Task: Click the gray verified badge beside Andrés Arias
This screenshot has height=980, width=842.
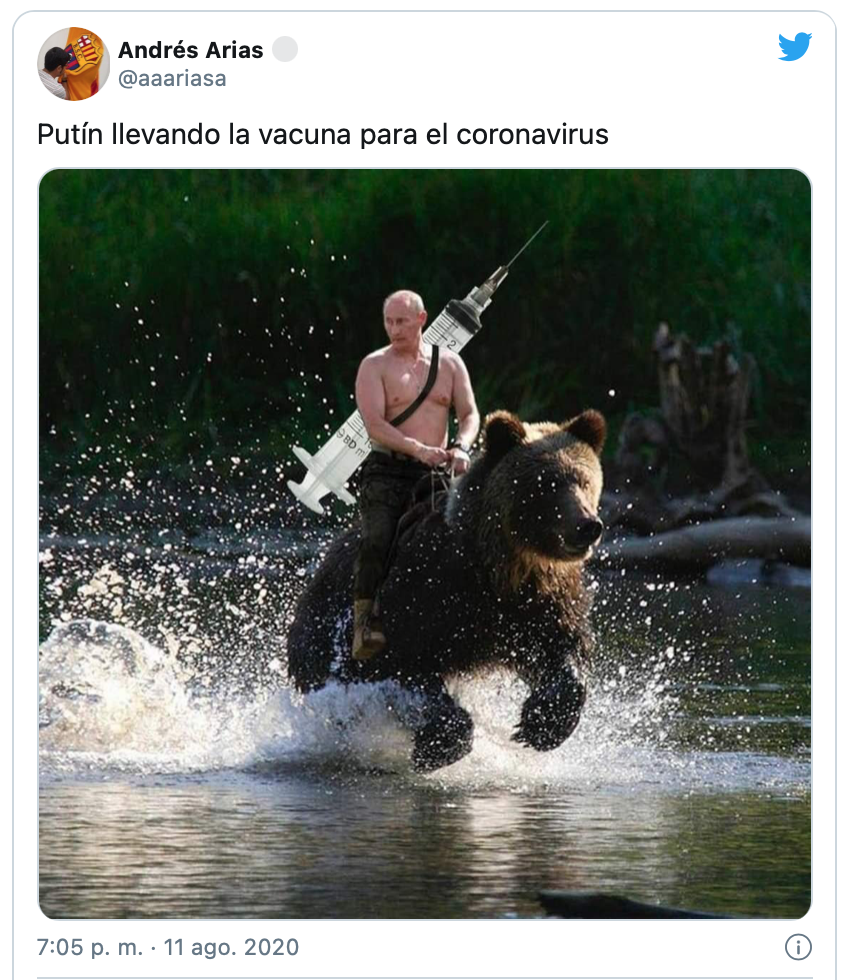Action: 285,49
